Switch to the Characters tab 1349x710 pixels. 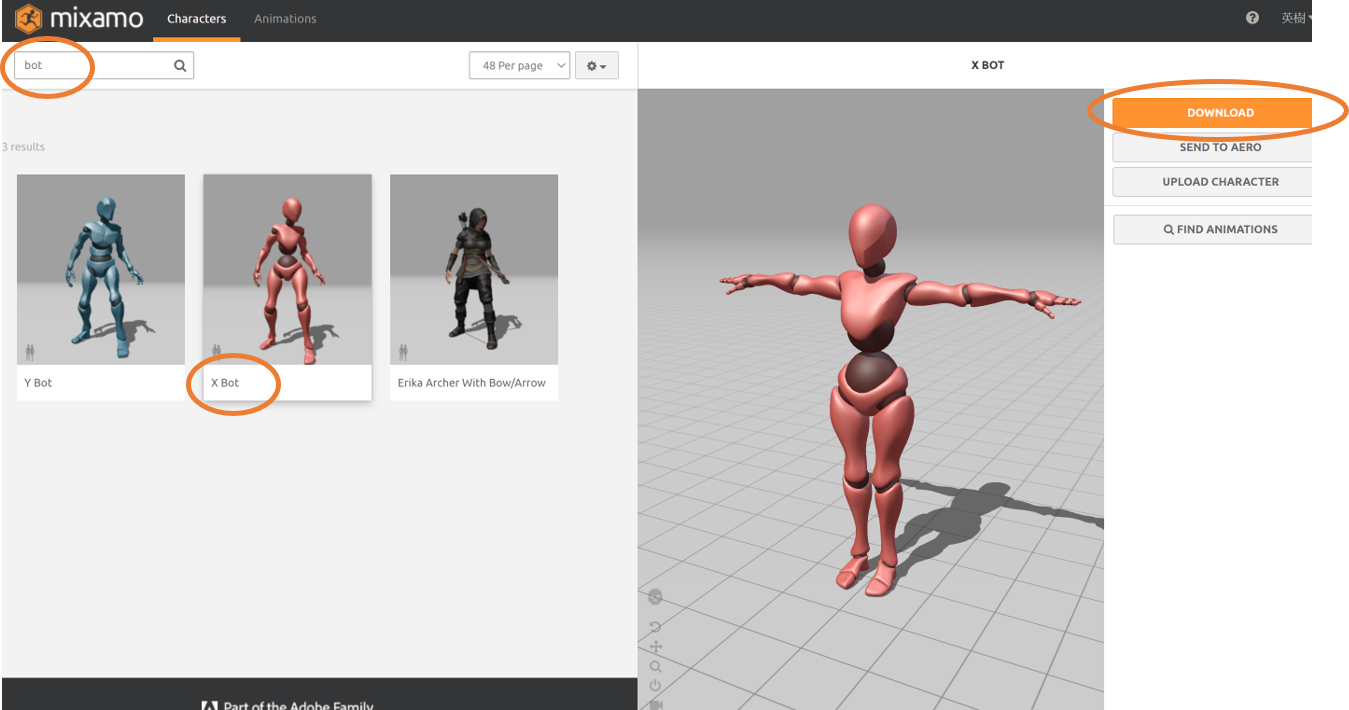click(x=196, y=19)
